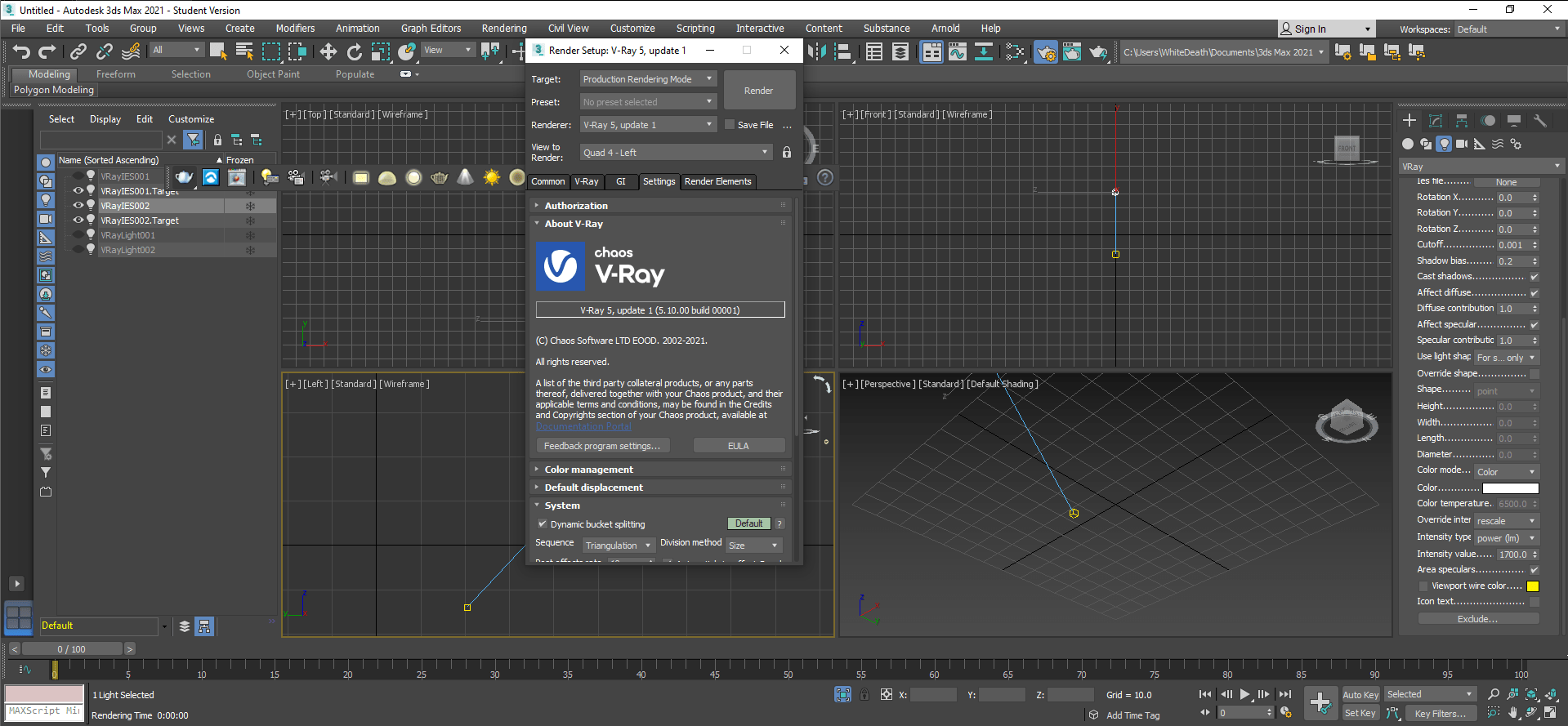The width and height of the screenshot is (1568, 726).
Task: Enable the Viewport wire color checkbox
Action: coord(1423,586)
